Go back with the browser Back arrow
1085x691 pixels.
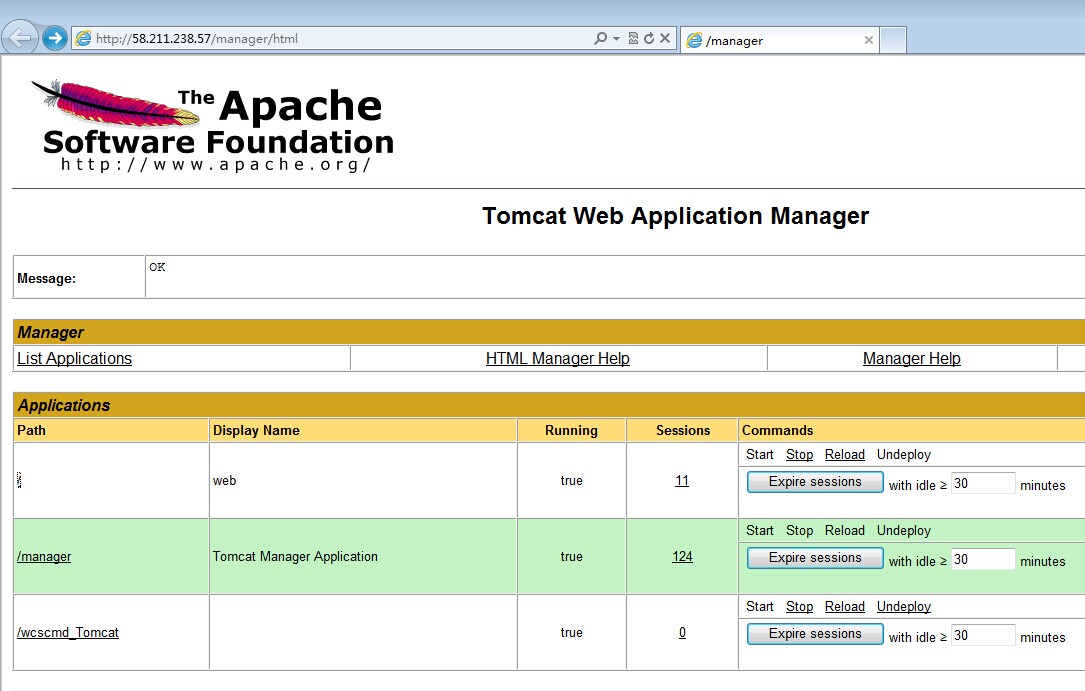[x=20, y=37]
